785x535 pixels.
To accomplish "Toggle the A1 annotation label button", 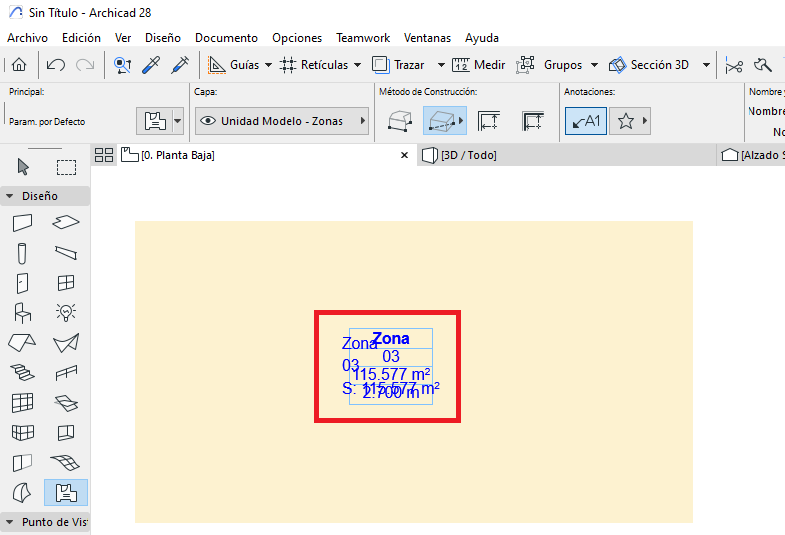I will click(x=585, y=121).
